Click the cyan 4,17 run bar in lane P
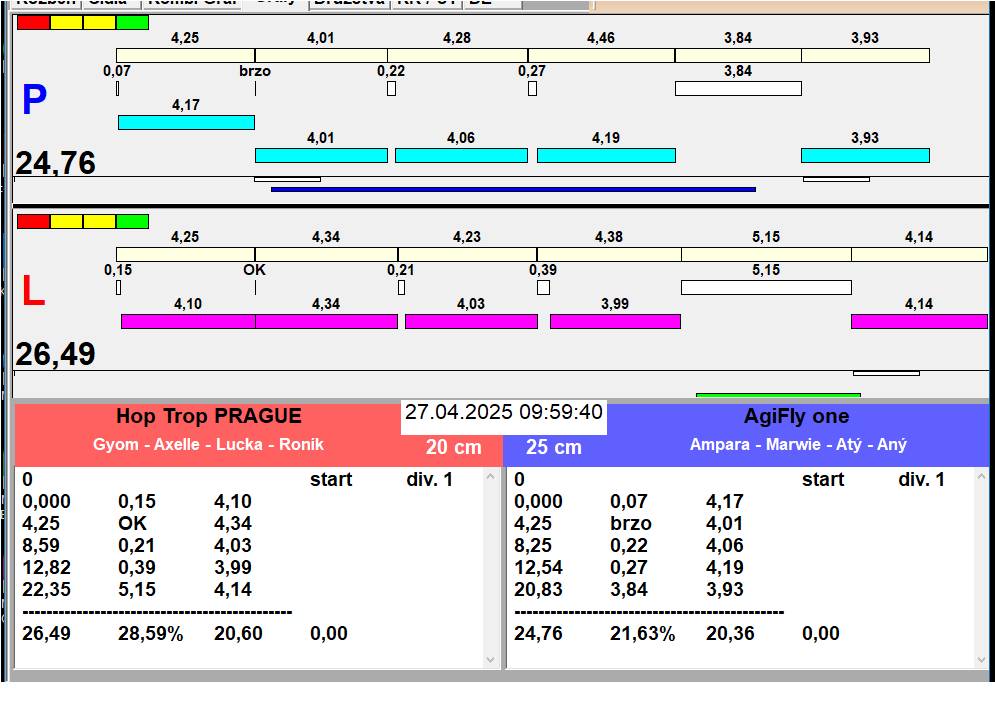 click(186, 122)
